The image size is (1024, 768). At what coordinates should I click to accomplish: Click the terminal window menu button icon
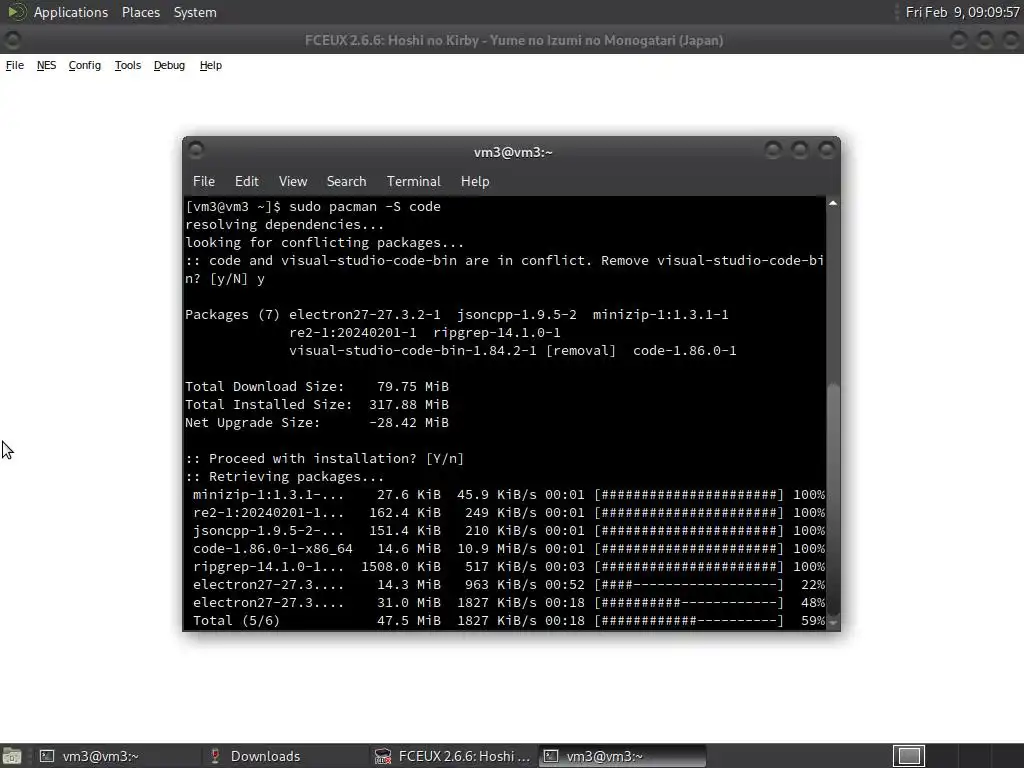pos(195,151)
